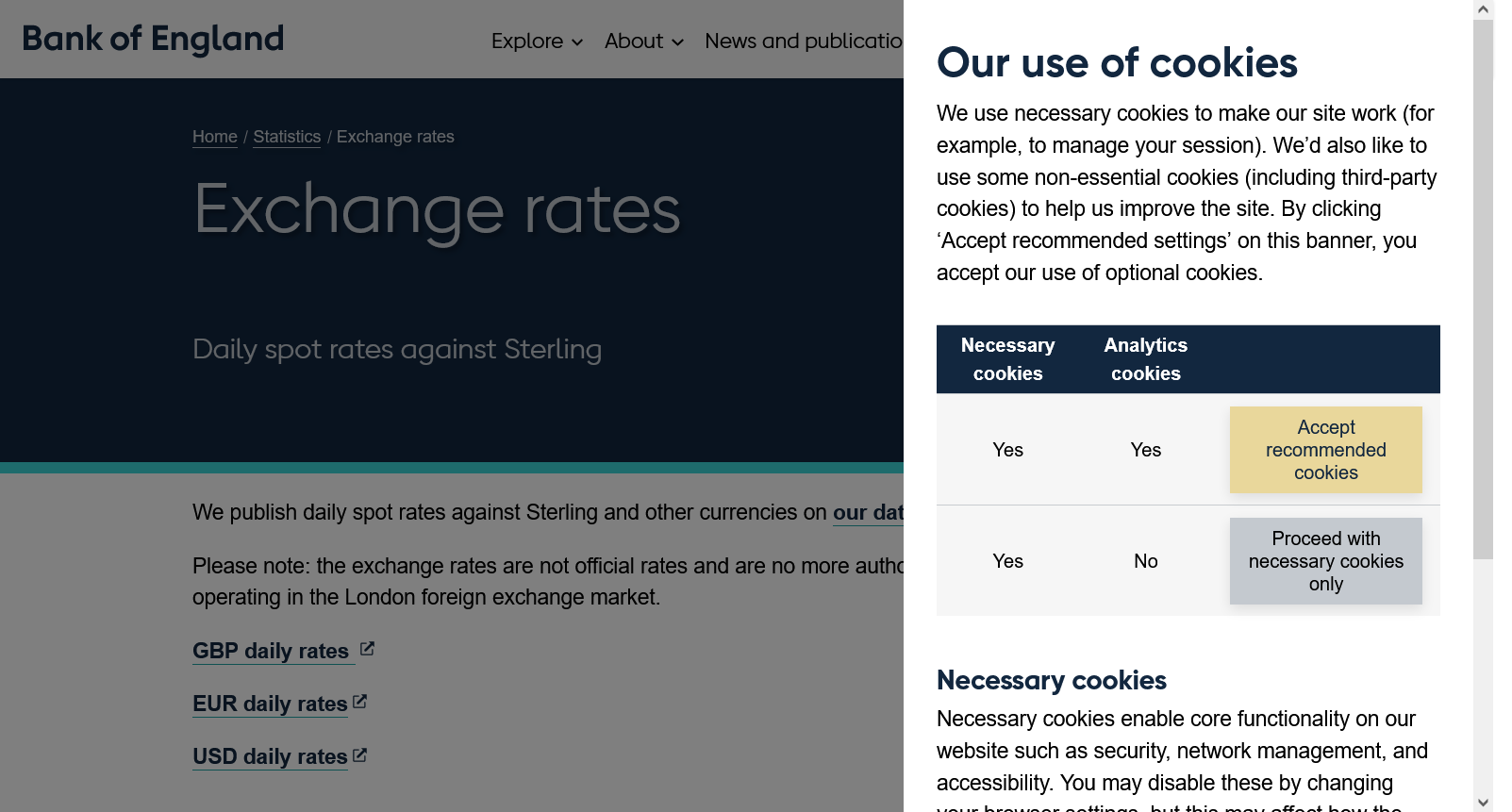Screen dimensions: 1512x812
Task: Click the scrollbar up arrow
Action: click(1483, 9)
